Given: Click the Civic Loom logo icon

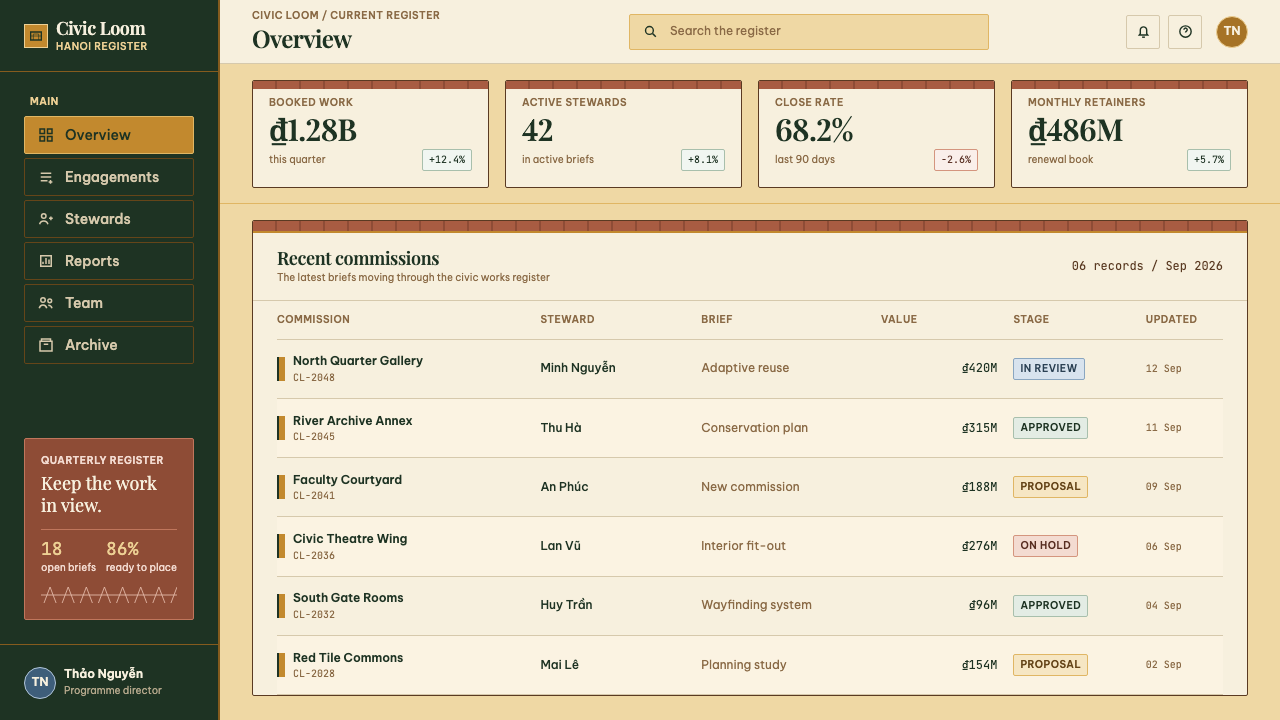Looking at the screenshot, I should click(x=36, y=36).
